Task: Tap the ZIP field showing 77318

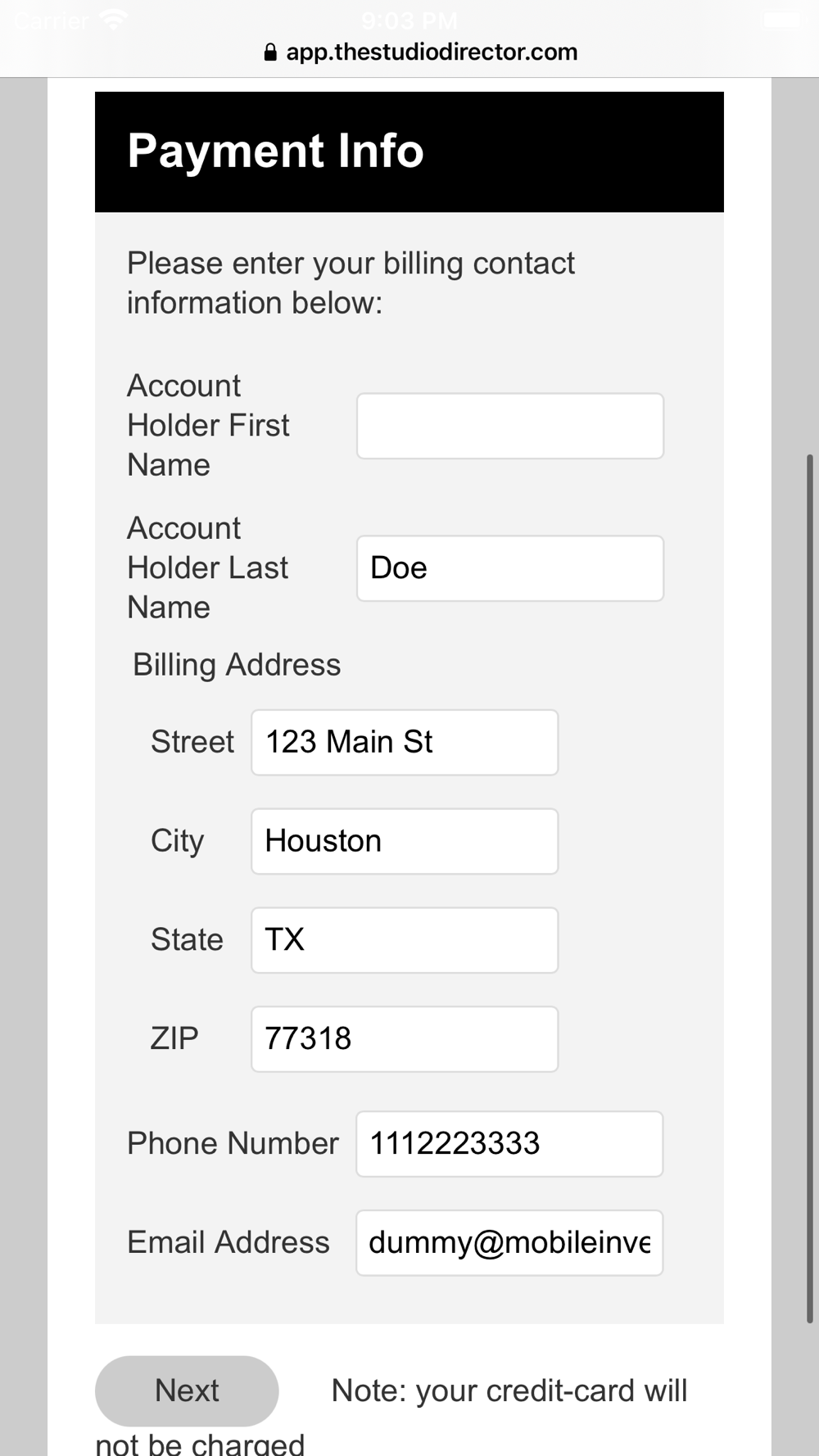Action: tap(405, 1039)
